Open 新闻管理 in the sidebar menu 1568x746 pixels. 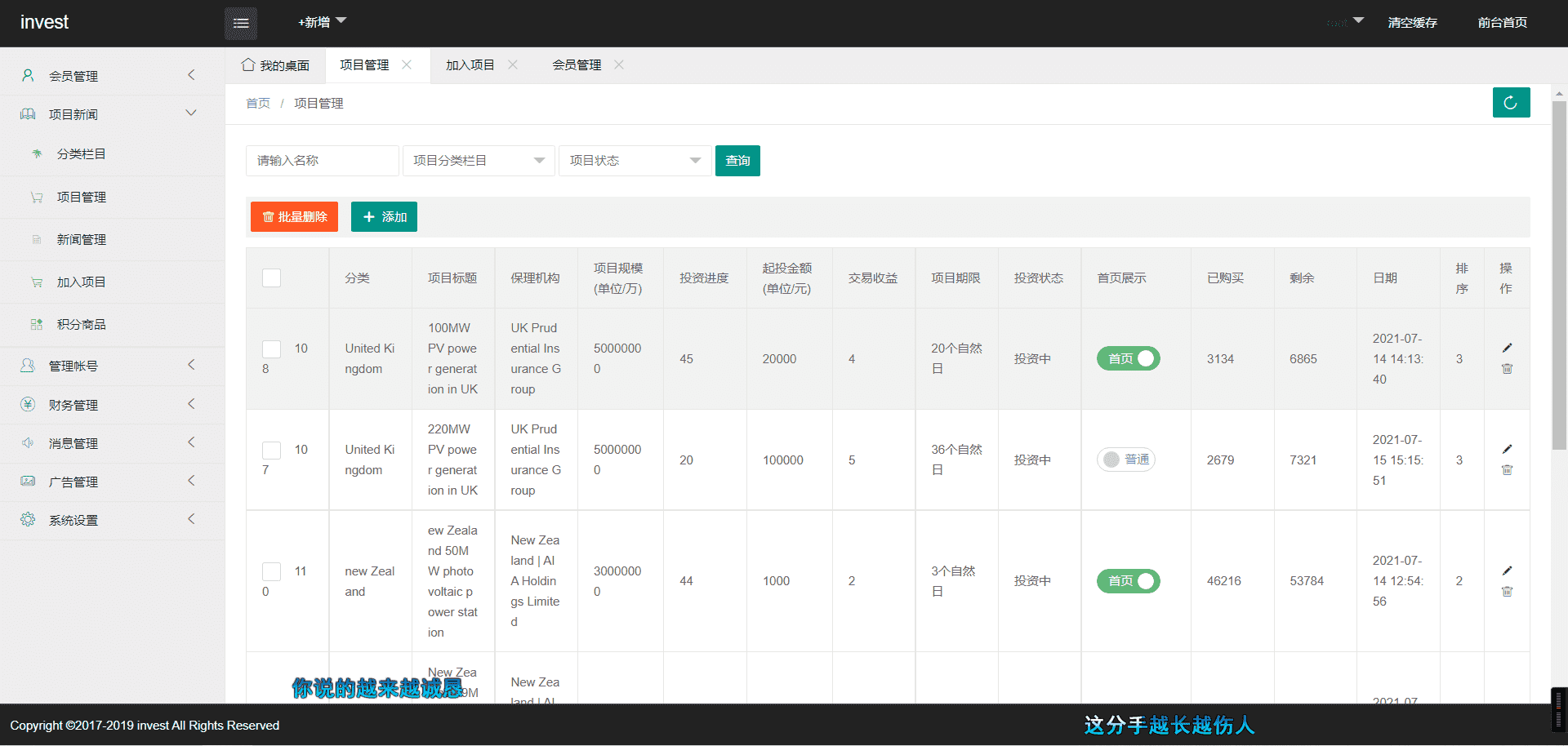tap(82, 240)
